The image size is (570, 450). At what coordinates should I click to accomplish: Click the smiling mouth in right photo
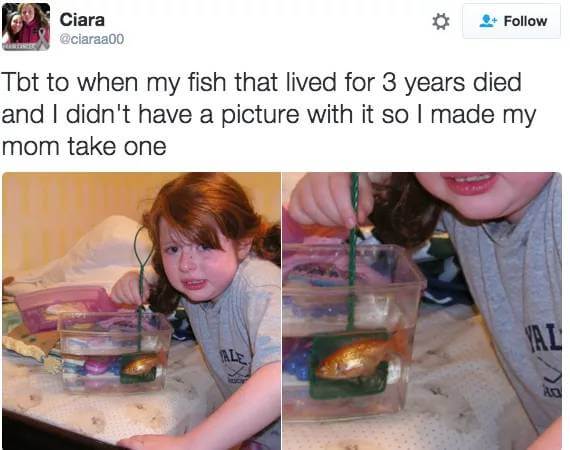(469, 182)
